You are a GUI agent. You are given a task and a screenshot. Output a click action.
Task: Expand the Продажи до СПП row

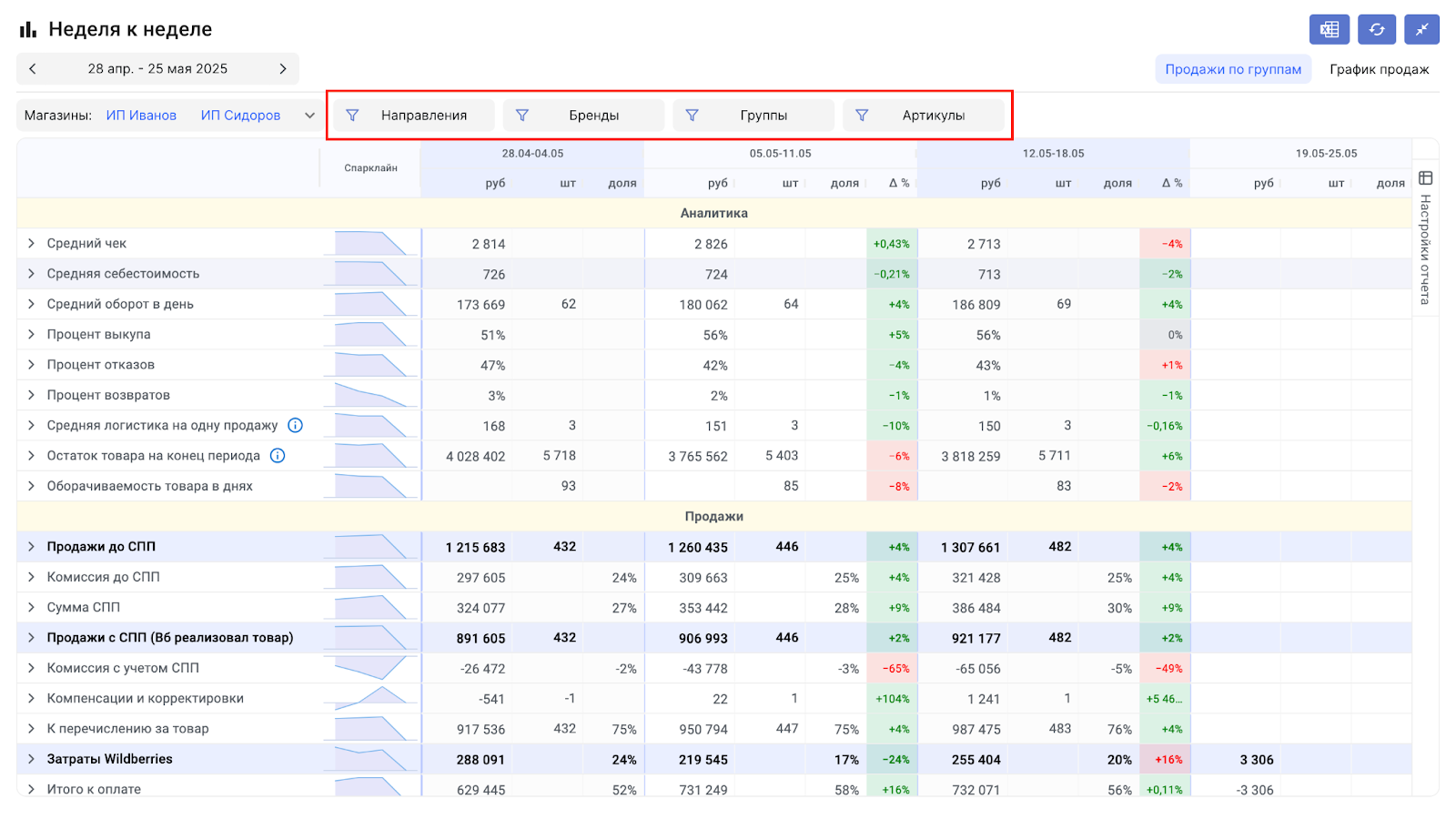pos(31,547)
